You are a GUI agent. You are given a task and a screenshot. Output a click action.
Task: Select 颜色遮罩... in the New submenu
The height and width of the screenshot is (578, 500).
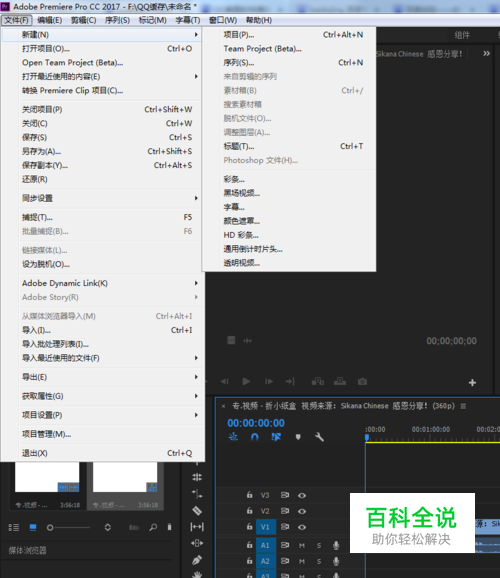(289, 221)
